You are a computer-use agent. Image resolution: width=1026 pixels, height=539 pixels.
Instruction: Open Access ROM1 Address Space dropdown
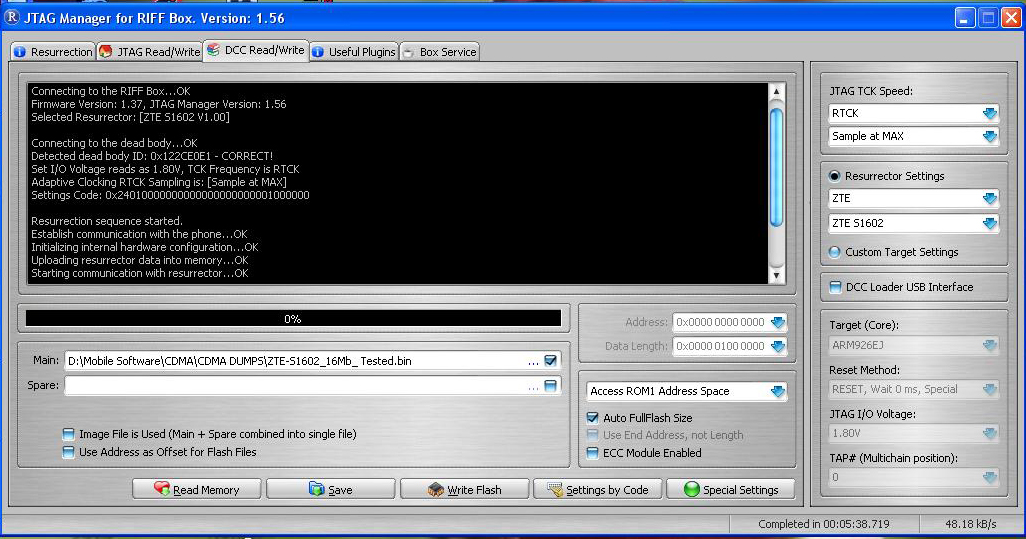(777, 391)
